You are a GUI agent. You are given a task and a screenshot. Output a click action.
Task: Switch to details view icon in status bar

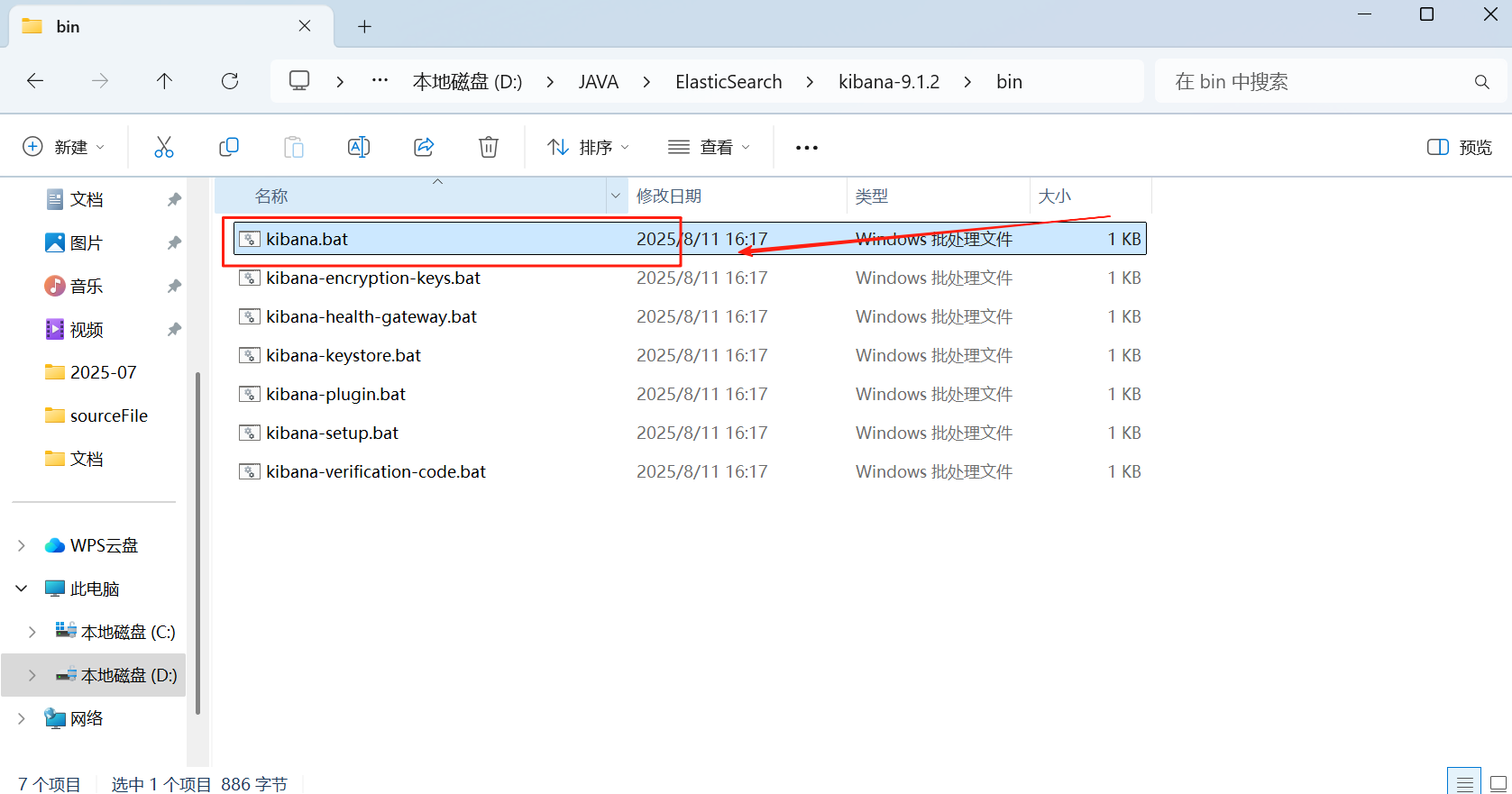(x=1465, y=783)
